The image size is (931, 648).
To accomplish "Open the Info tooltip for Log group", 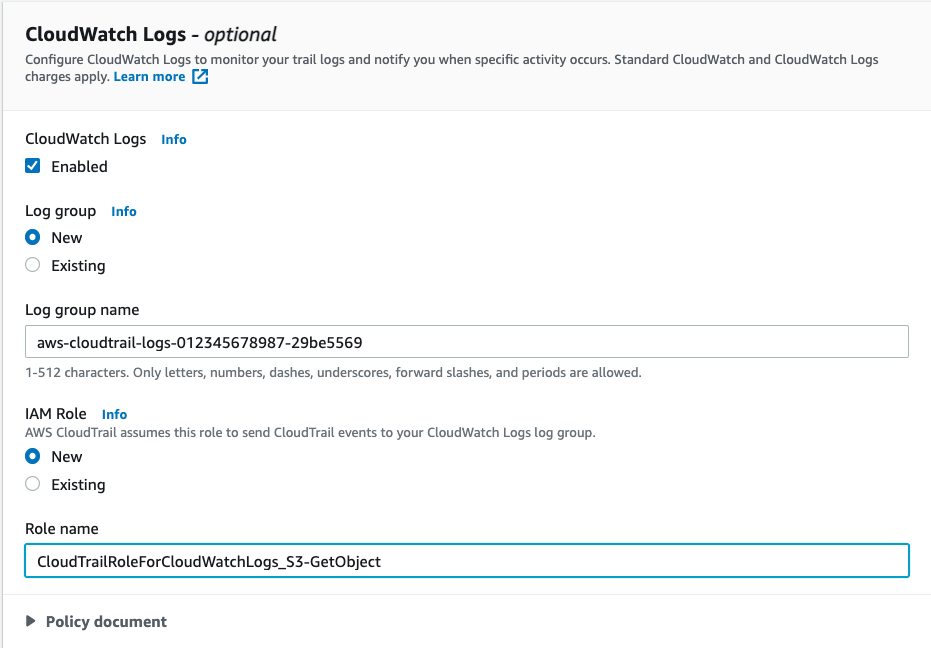I will click(x=124, y=211).
